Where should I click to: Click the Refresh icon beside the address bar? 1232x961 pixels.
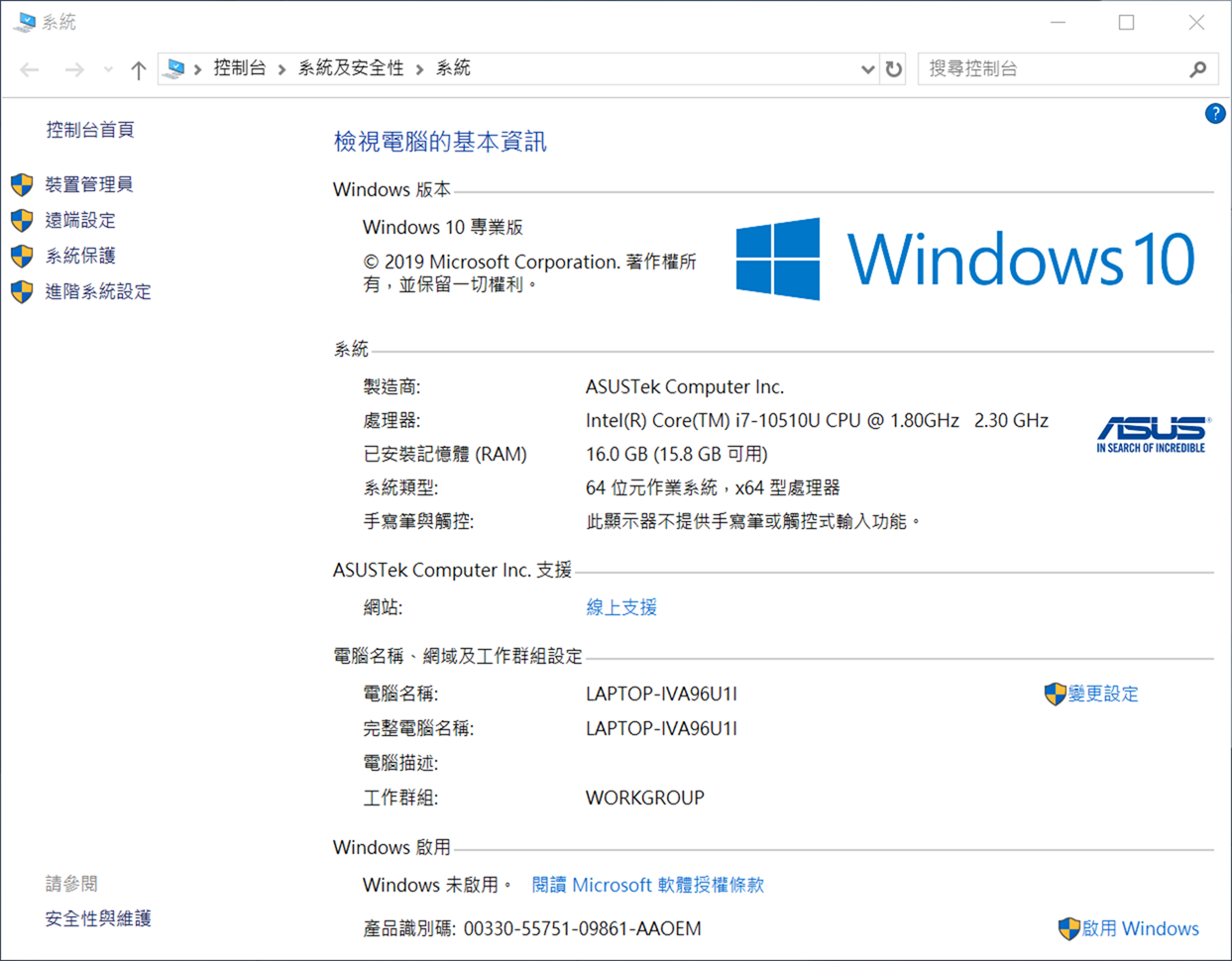[x=891, y=68]
